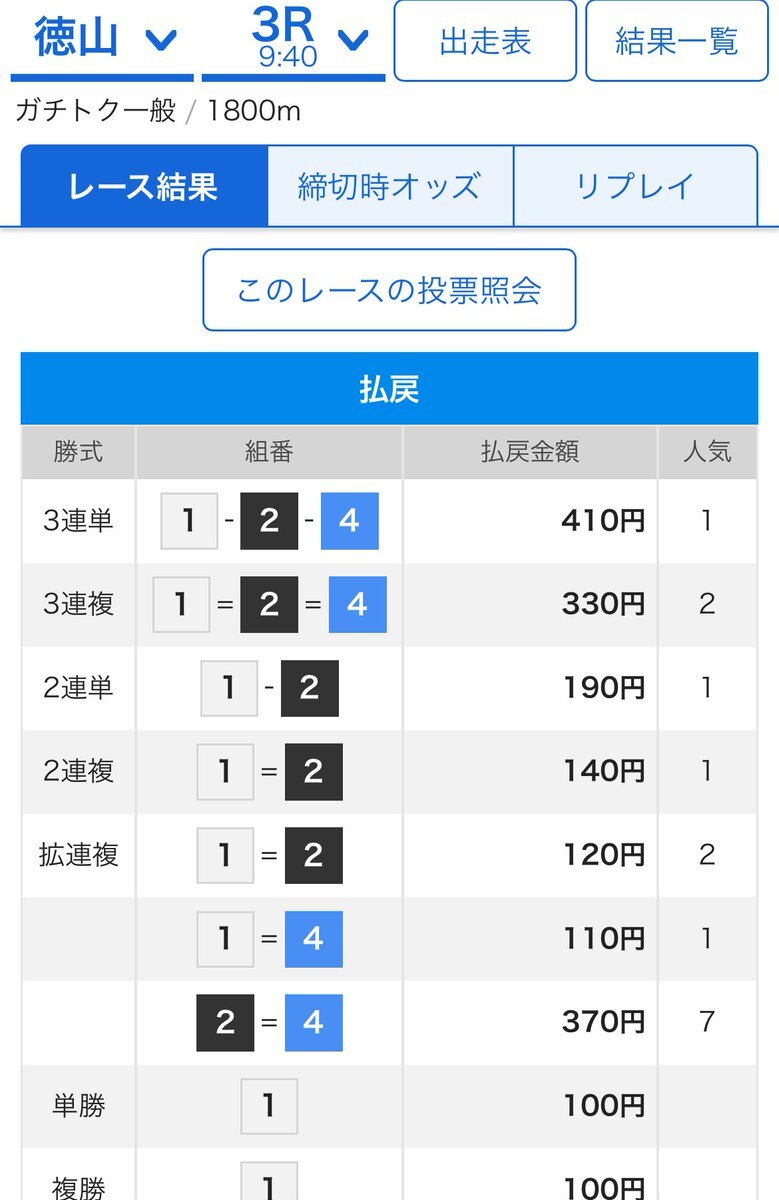Viewport: 779px width, 1200px height.
Task: Select the レース結果 tab
Action: coord(143,186)
